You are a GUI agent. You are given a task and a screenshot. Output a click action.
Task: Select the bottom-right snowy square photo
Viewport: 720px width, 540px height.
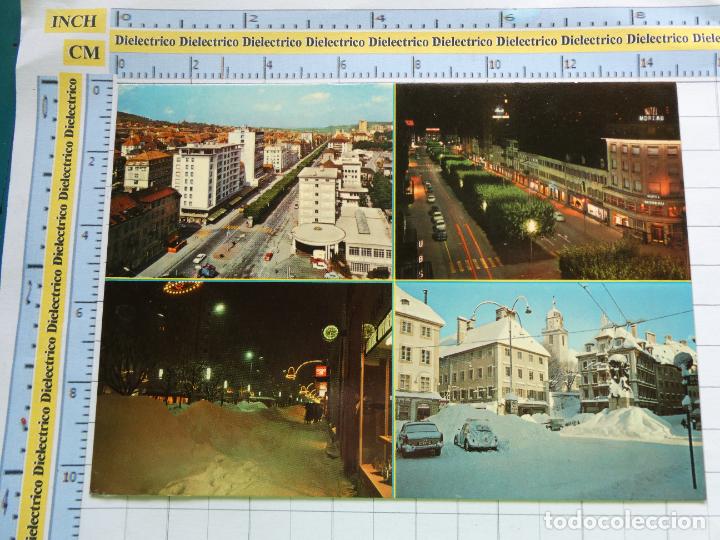pos(548,390)
